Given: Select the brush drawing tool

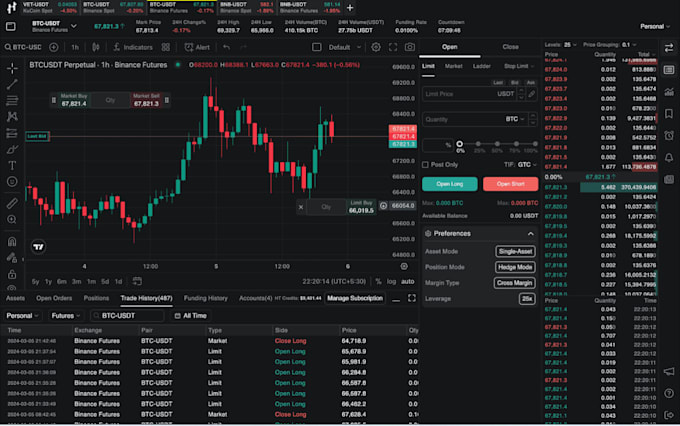Looking at the screenshot, I should pos(12,150).
